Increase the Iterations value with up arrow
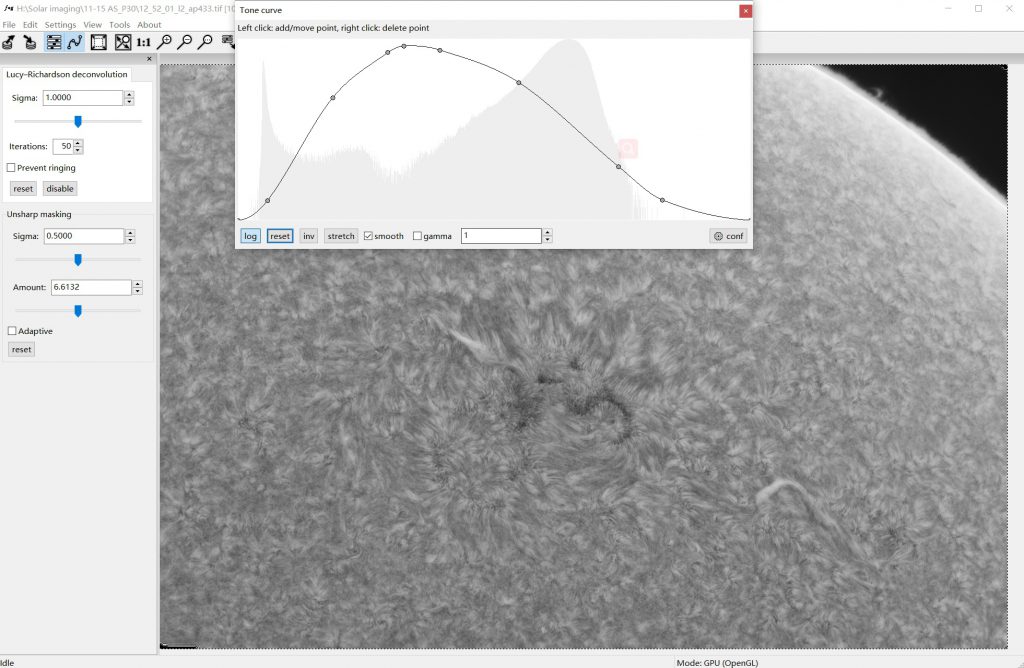Image resolution: width=1024 pixels, height=668 pixels. click(78, 142)
